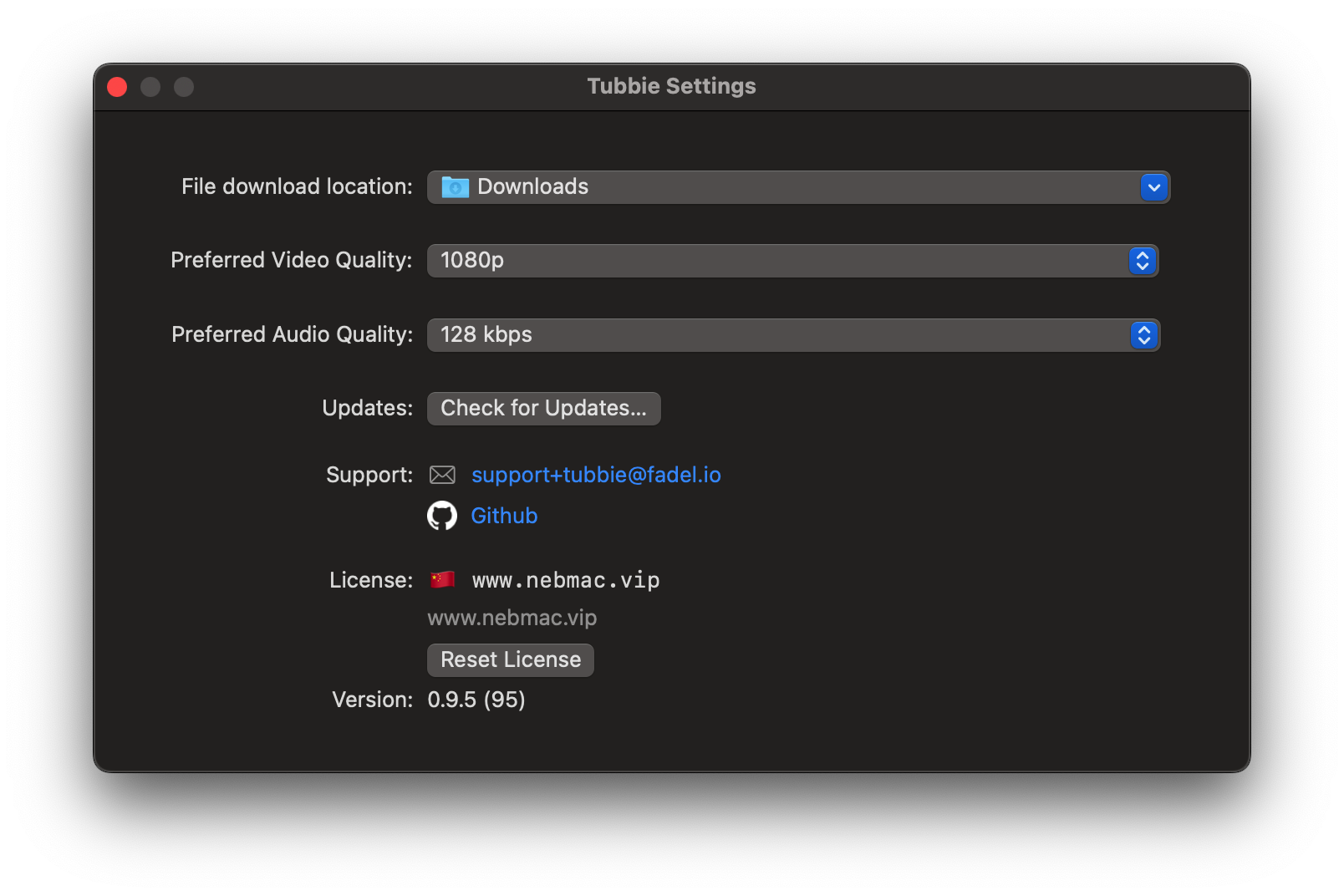Click the version number 0.9.5 (95)

(476, 700)
